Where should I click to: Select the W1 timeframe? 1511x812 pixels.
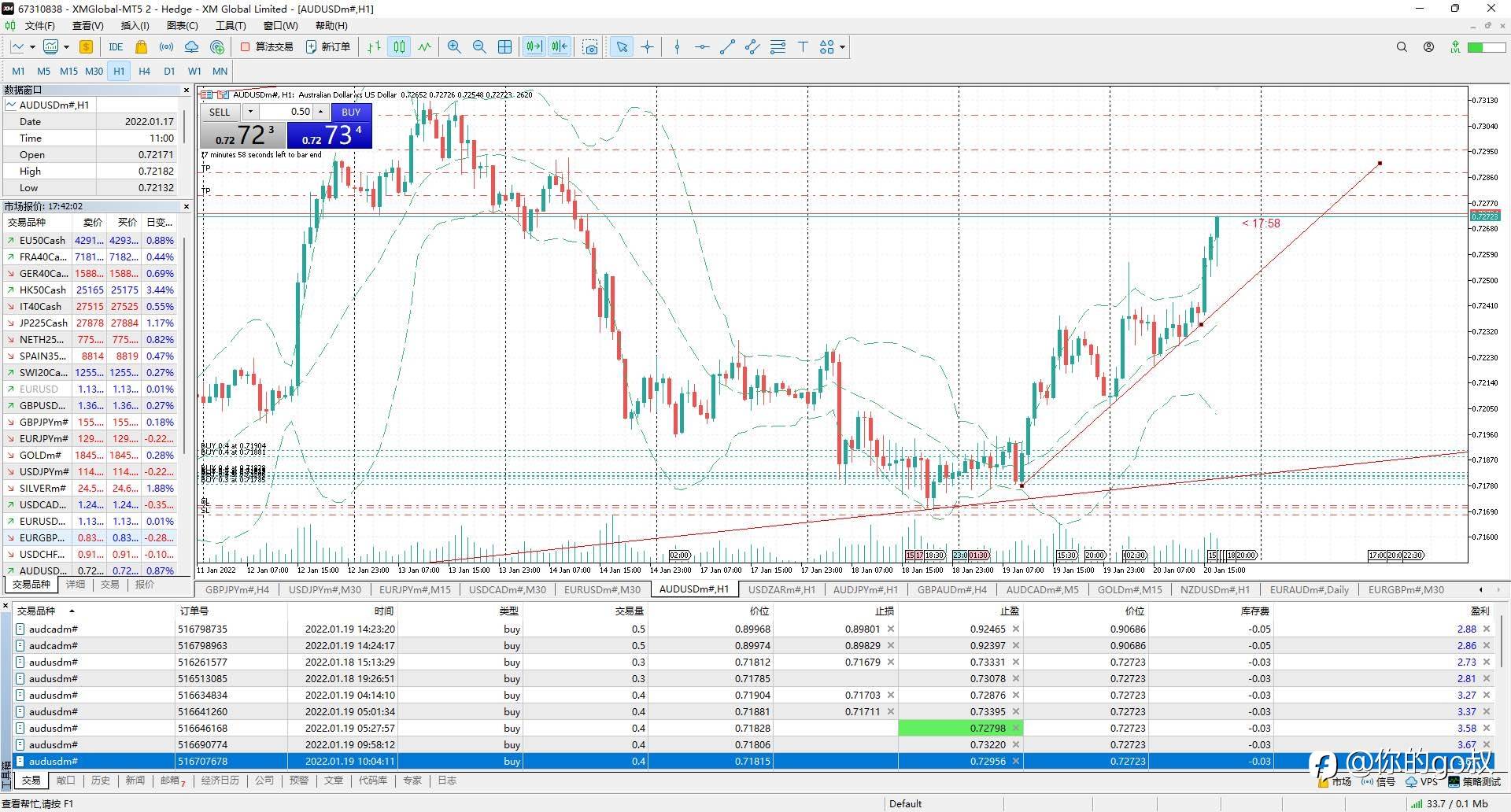pos(194,71)
